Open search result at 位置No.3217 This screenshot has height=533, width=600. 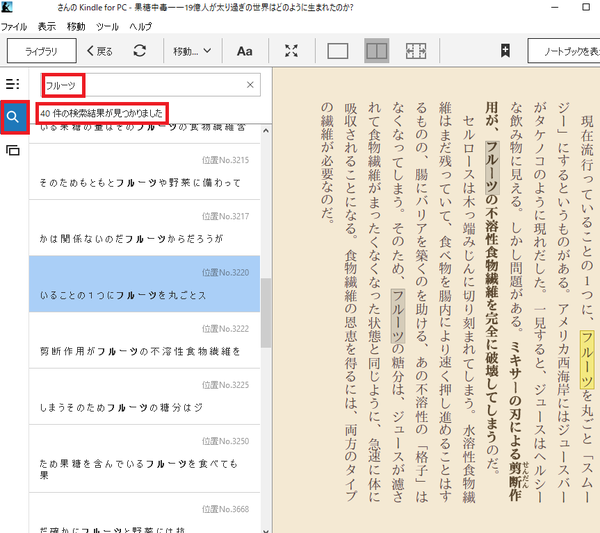coord(145,228)
